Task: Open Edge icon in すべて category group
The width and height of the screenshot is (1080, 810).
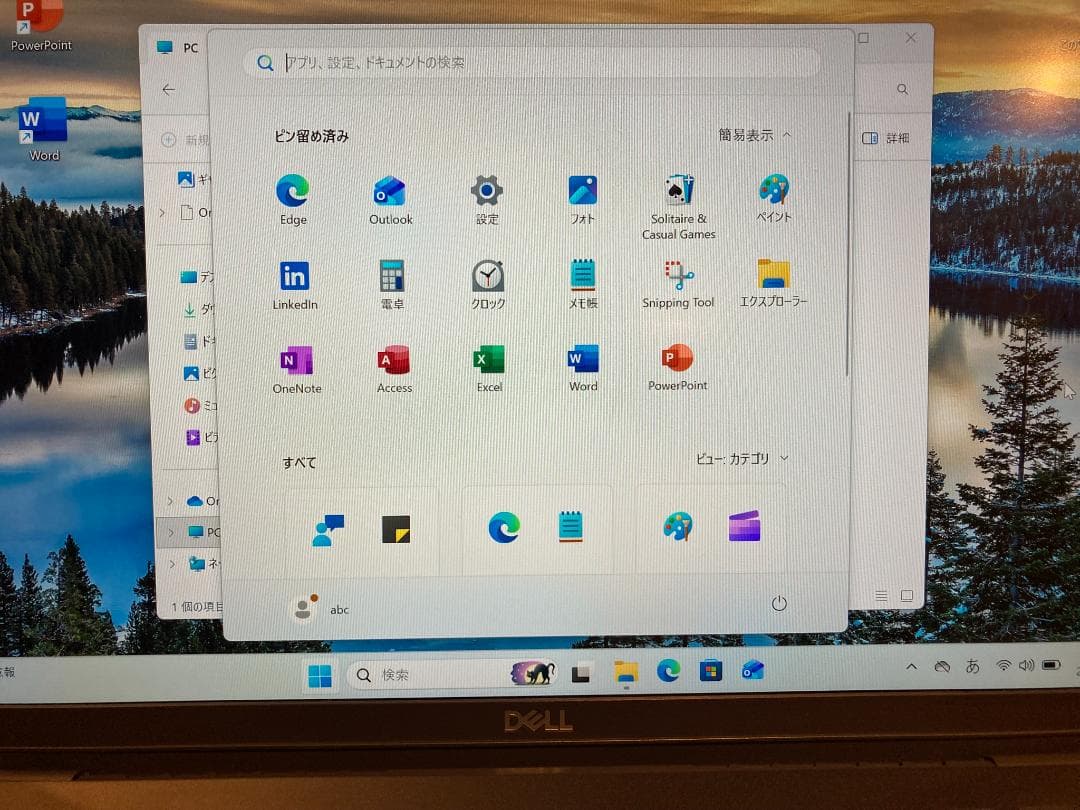Action: click(x=504, y=528)
